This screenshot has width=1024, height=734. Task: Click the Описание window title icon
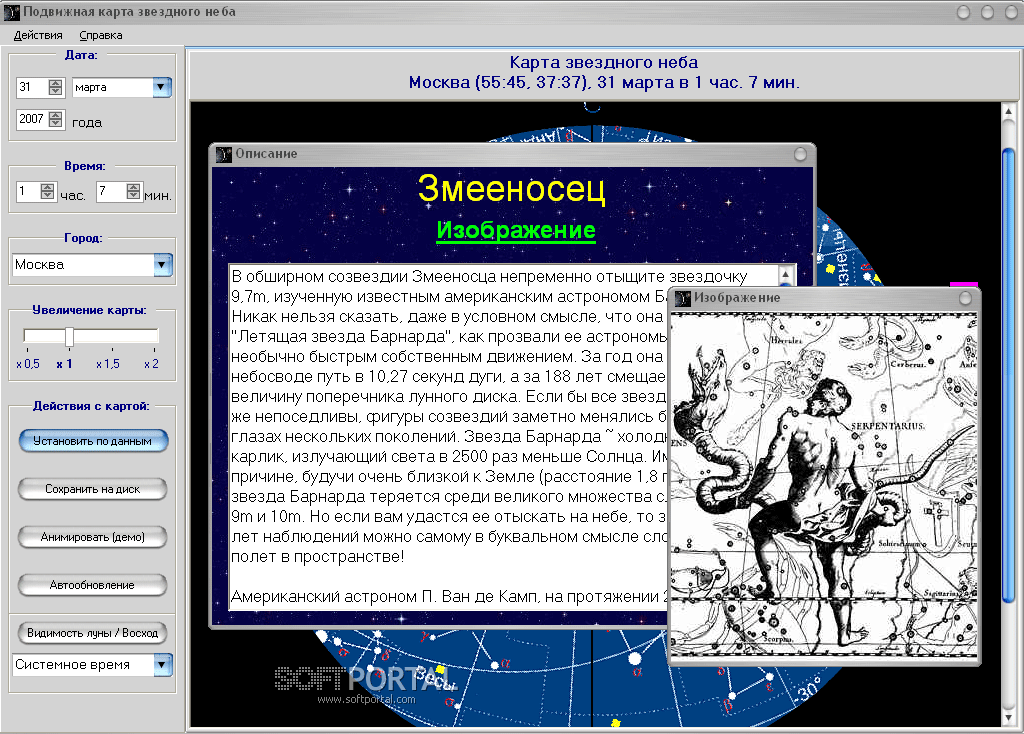(x=224, y=154)
